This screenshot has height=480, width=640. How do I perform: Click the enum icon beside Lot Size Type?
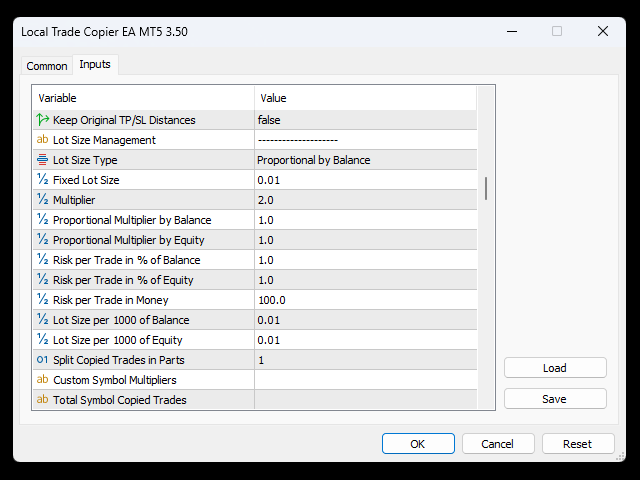(42, 160)
